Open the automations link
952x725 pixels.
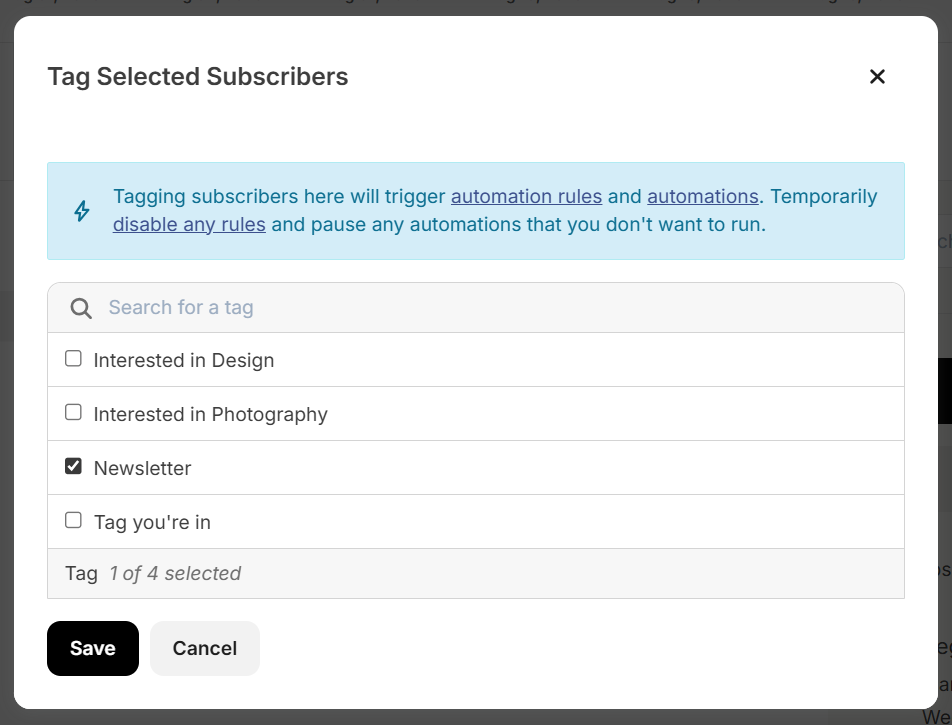click(x=702, y=197)
